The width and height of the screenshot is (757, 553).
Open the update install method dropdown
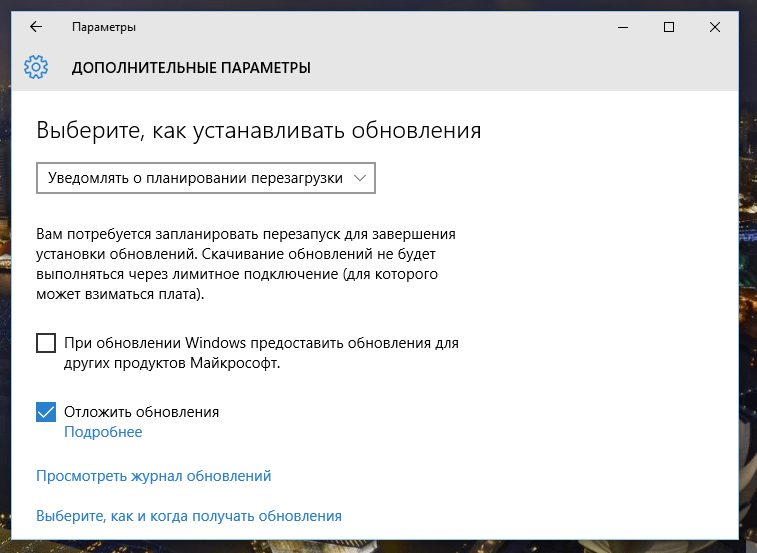pyautogui.click(x=206, y=178)
